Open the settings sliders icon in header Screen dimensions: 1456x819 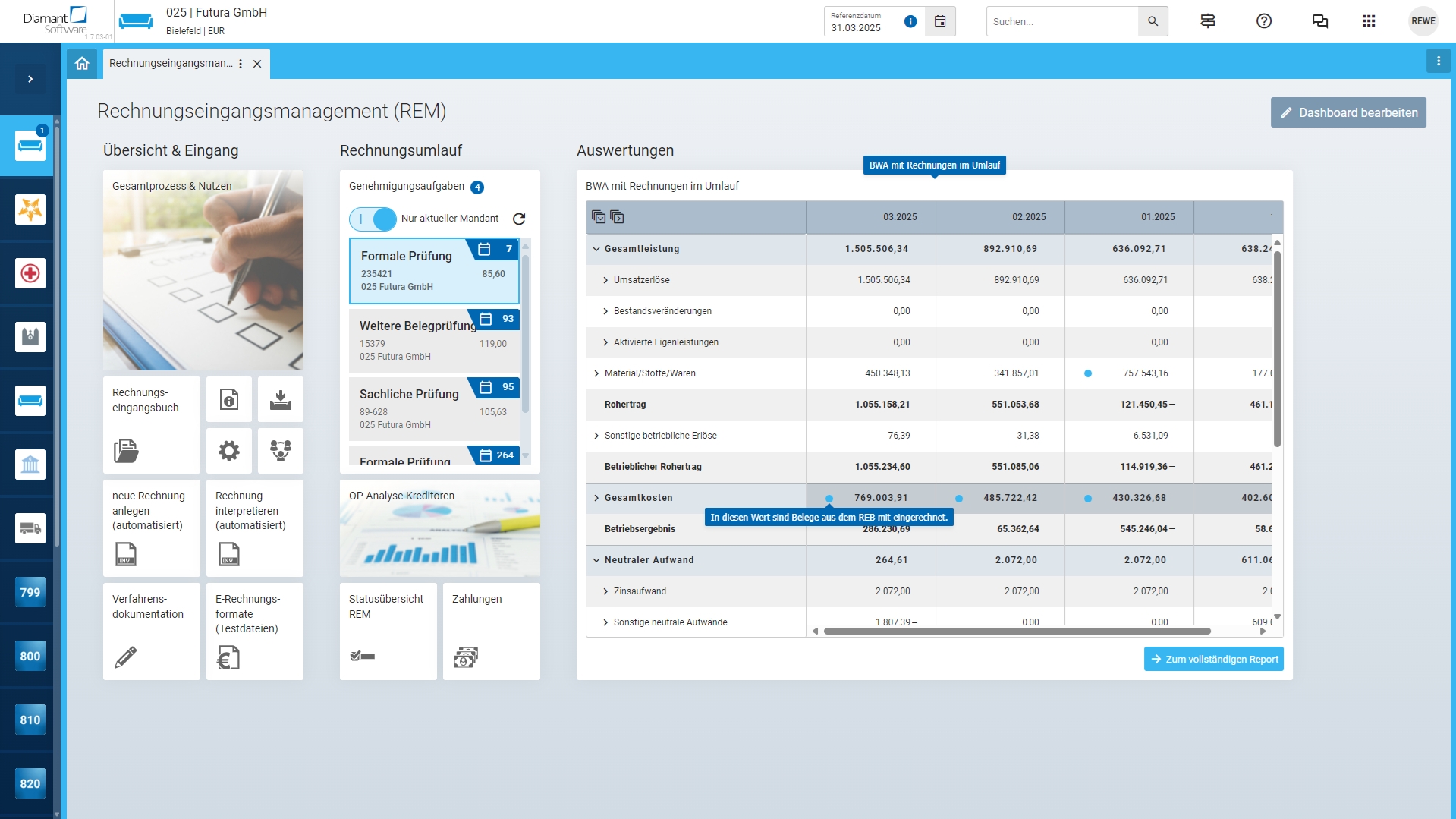(x=1208, y=21)
